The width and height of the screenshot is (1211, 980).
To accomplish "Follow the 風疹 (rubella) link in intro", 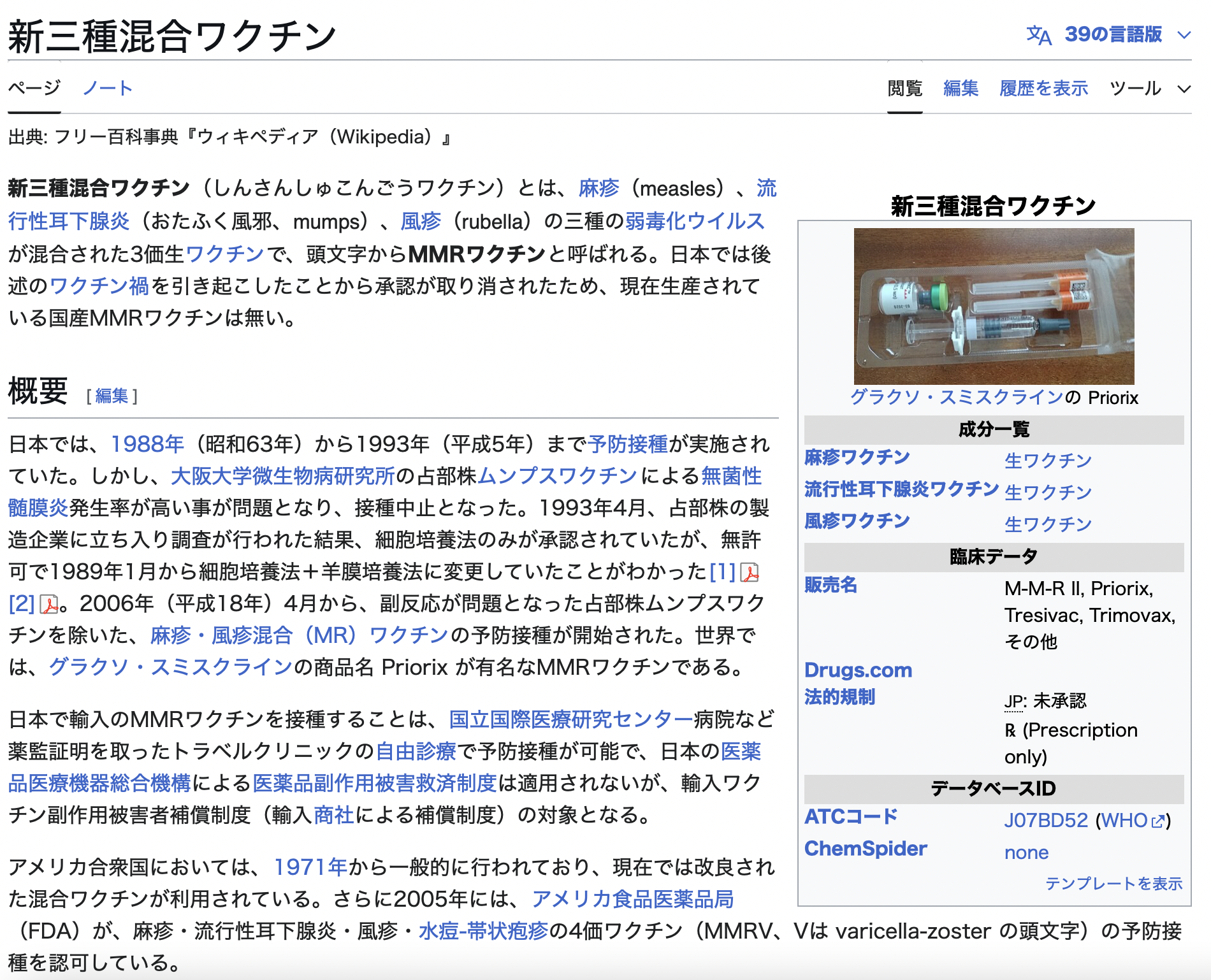I will tap(420, 221).
